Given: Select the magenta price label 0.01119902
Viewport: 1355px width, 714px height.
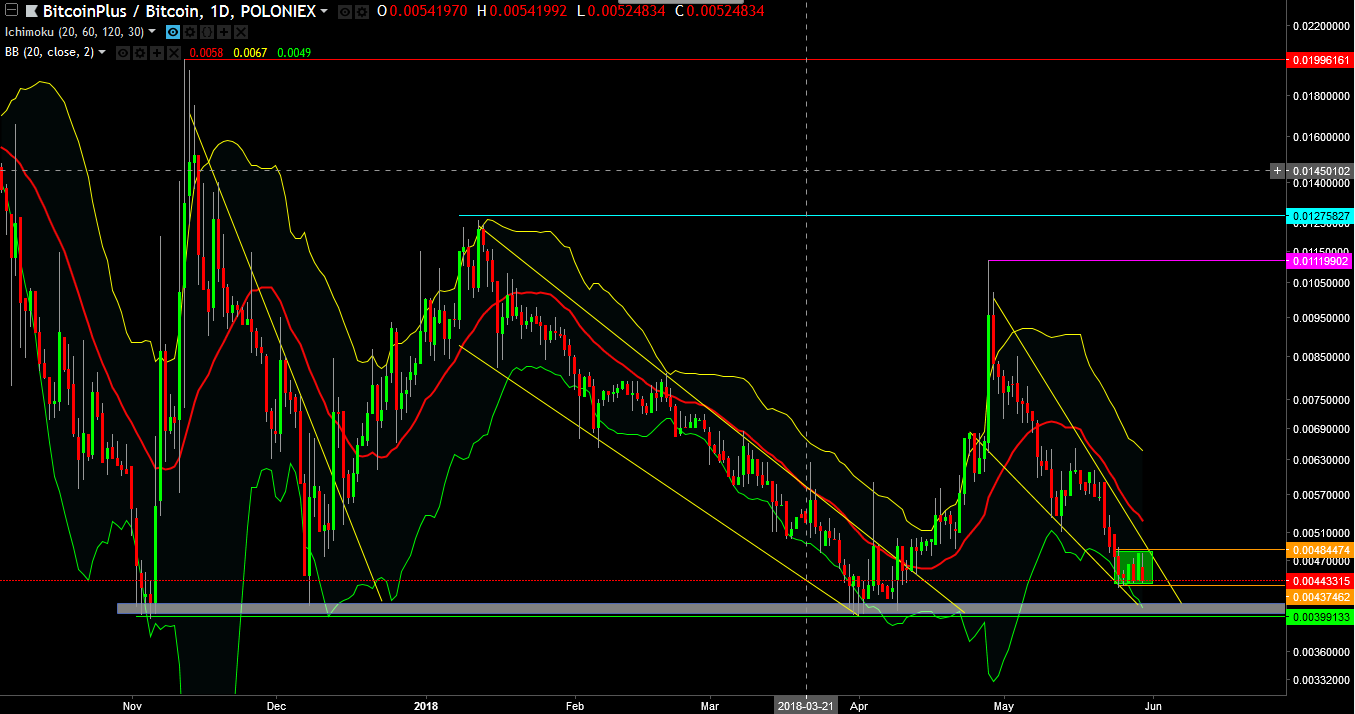Looking at the screenshot, I should tap(1321, 260).
